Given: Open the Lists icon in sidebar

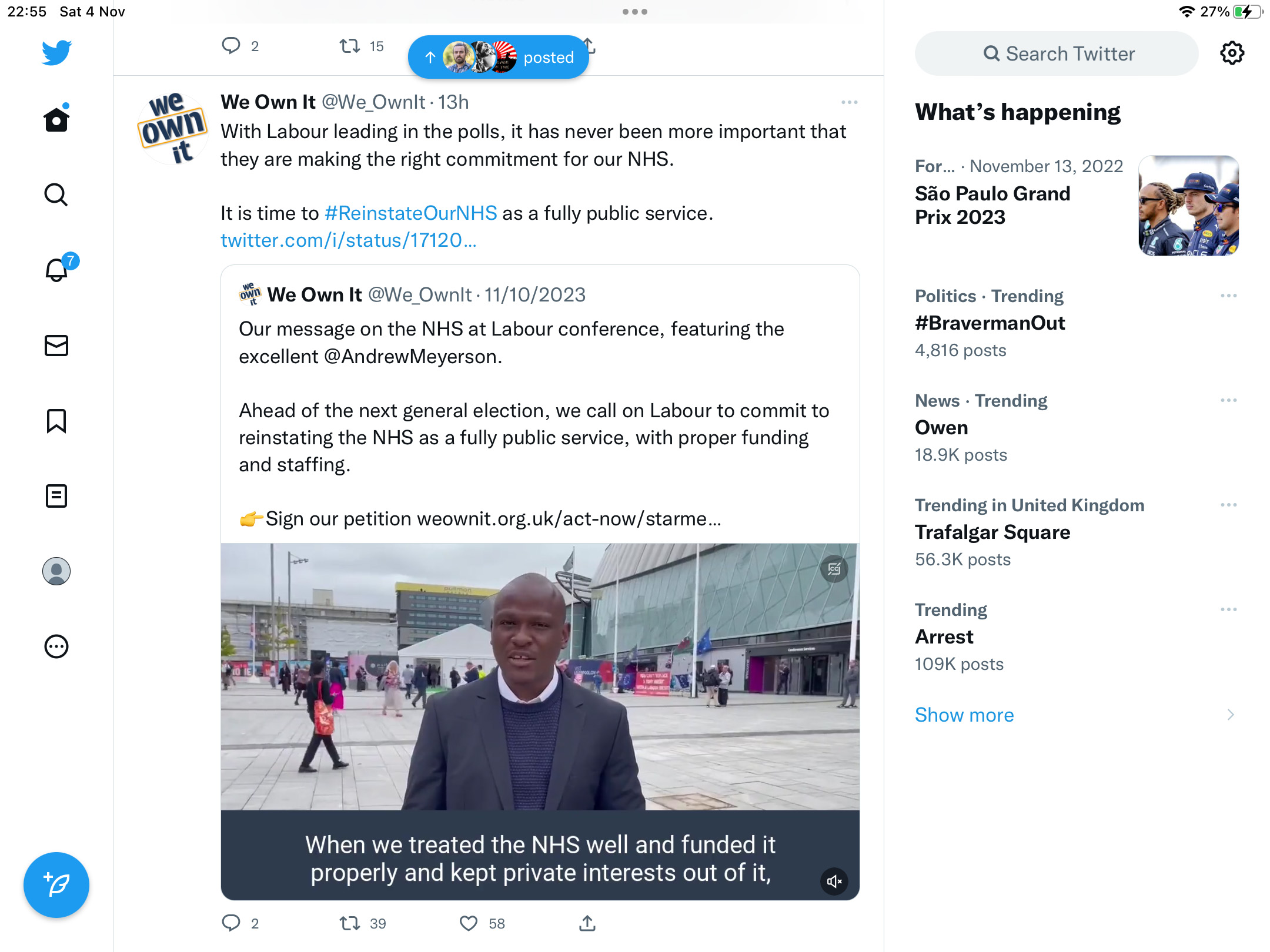Looking at the screenshot, I should point(56,496).
